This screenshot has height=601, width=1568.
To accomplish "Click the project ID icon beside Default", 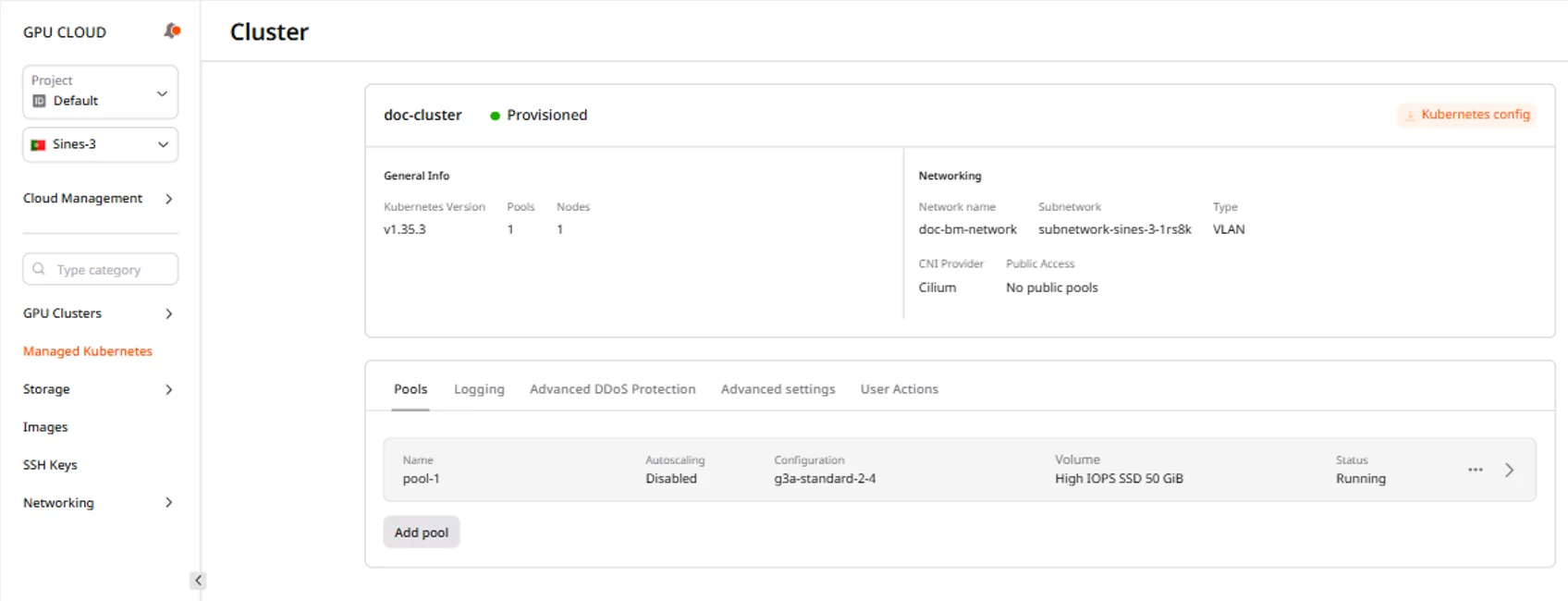I will [39, 101].
